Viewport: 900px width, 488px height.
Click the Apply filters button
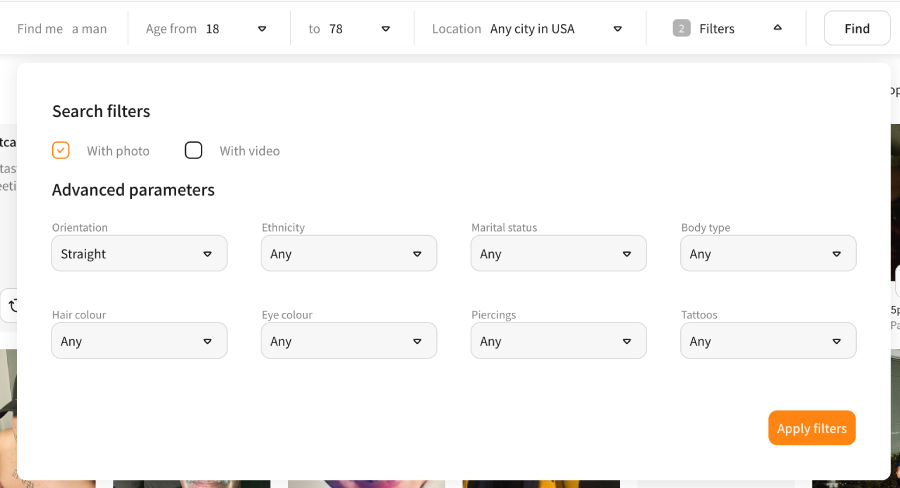pyautogui.click(x=812, y=428)
